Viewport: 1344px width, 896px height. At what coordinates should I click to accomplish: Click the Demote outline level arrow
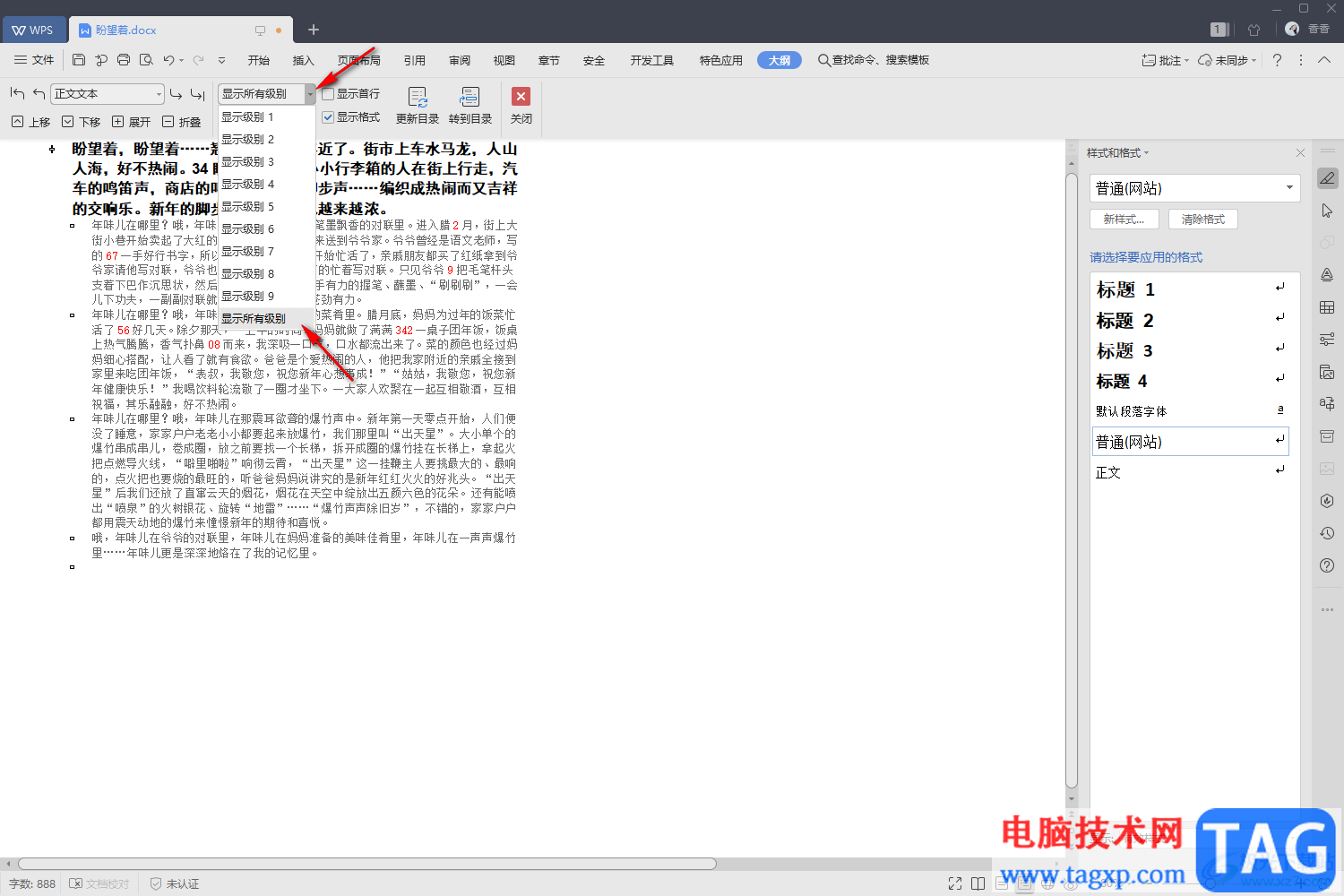point(176,93)
